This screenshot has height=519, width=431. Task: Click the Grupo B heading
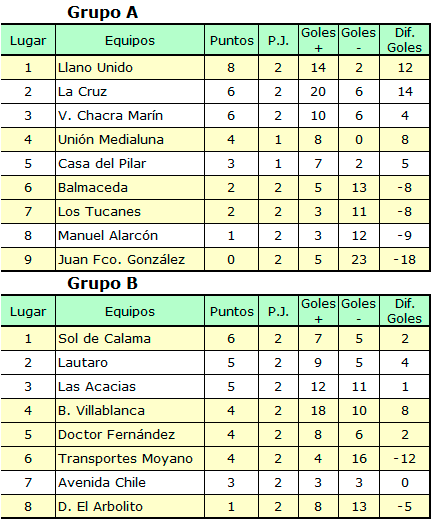pos(102,283)
